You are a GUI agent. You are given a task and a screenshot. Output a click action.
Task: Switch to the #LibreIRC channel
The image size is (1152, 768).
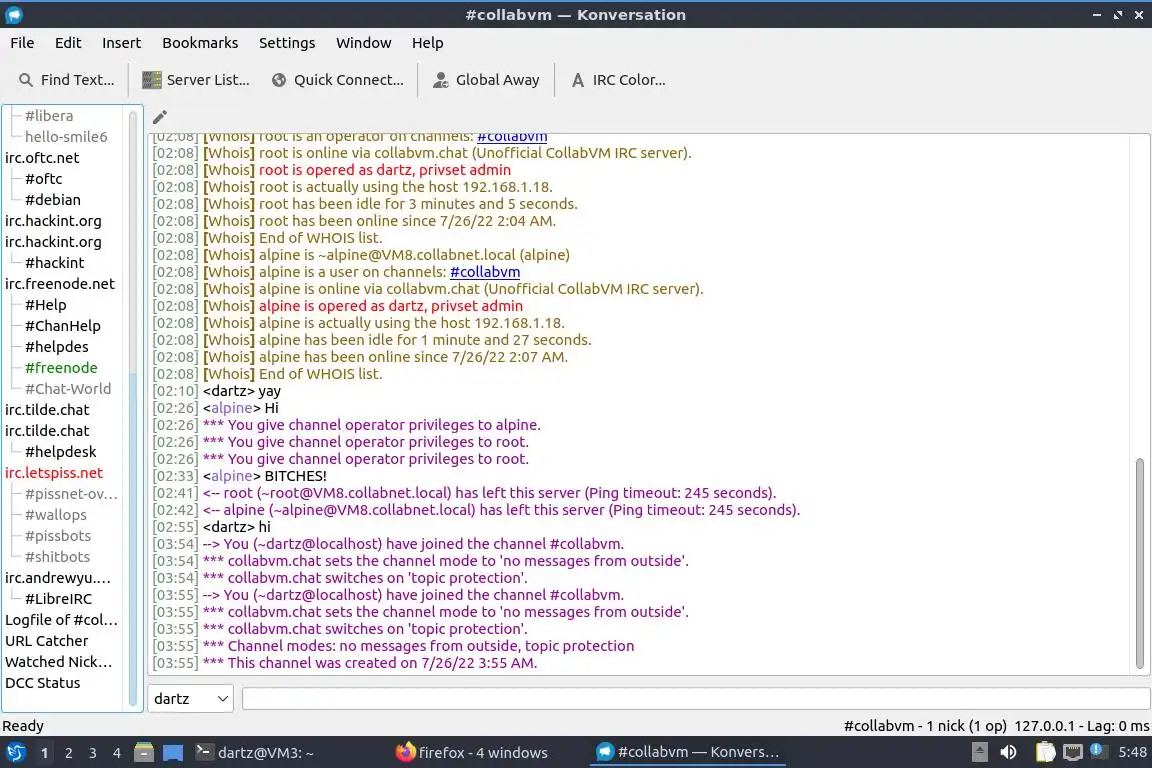[58, 599]
